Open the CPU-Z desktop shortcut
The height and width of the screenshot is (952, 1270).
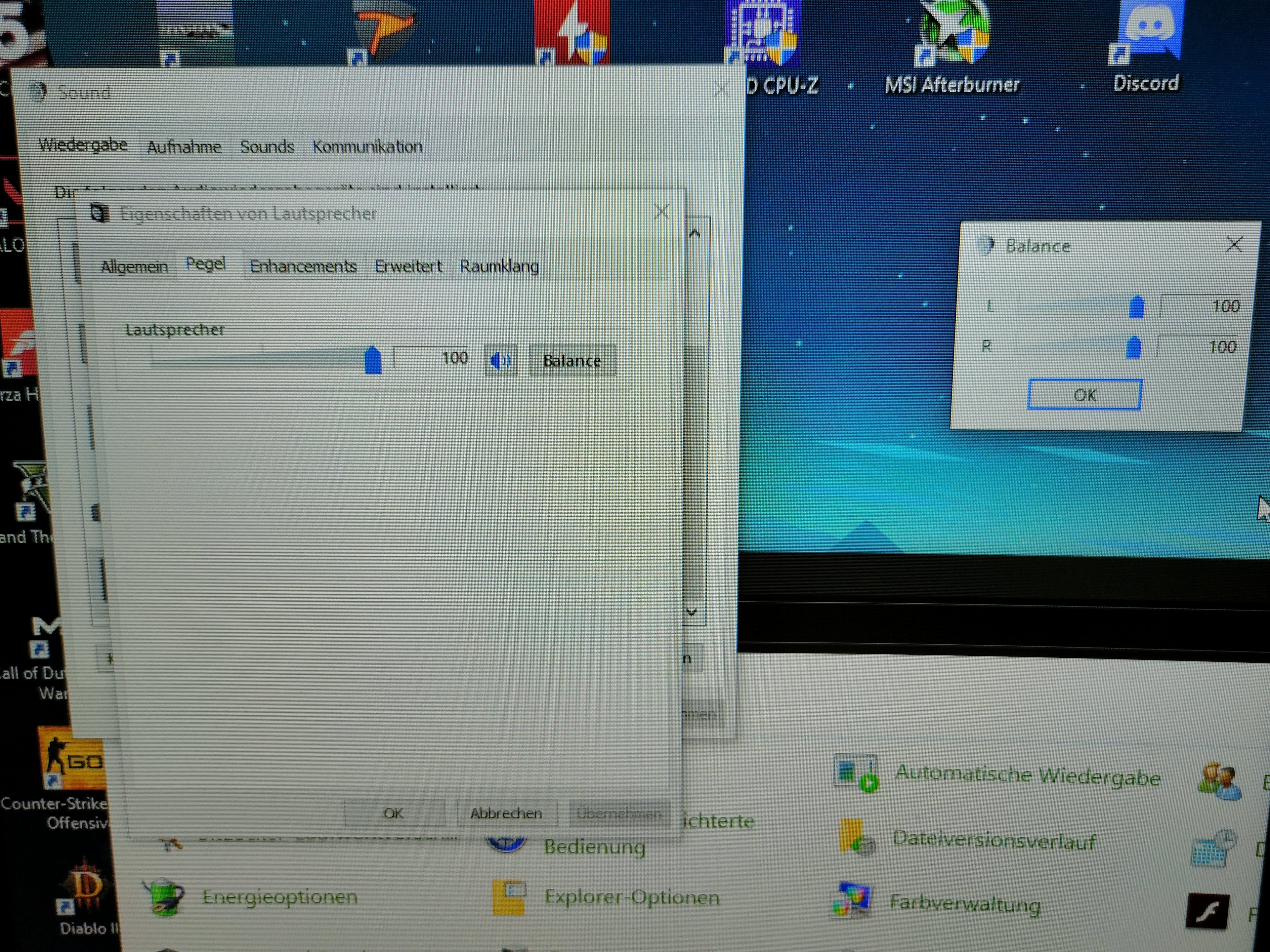click(762, 34)
